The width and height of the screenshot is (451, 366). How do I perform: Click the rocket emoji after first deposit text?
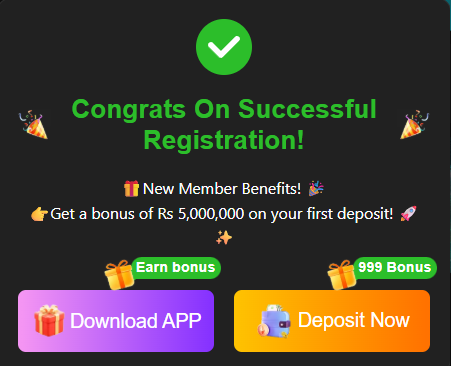(x=408, y=213)
